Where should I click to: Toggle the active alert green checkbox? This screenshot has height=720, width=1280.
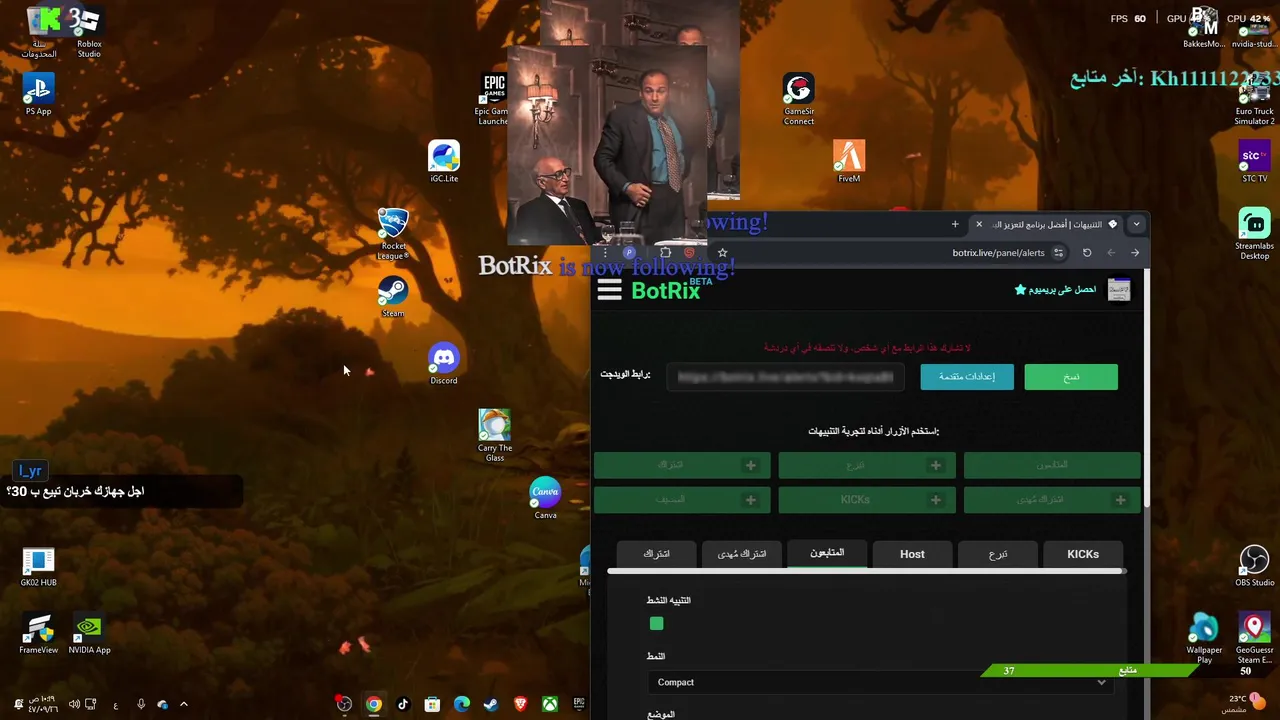656,623
